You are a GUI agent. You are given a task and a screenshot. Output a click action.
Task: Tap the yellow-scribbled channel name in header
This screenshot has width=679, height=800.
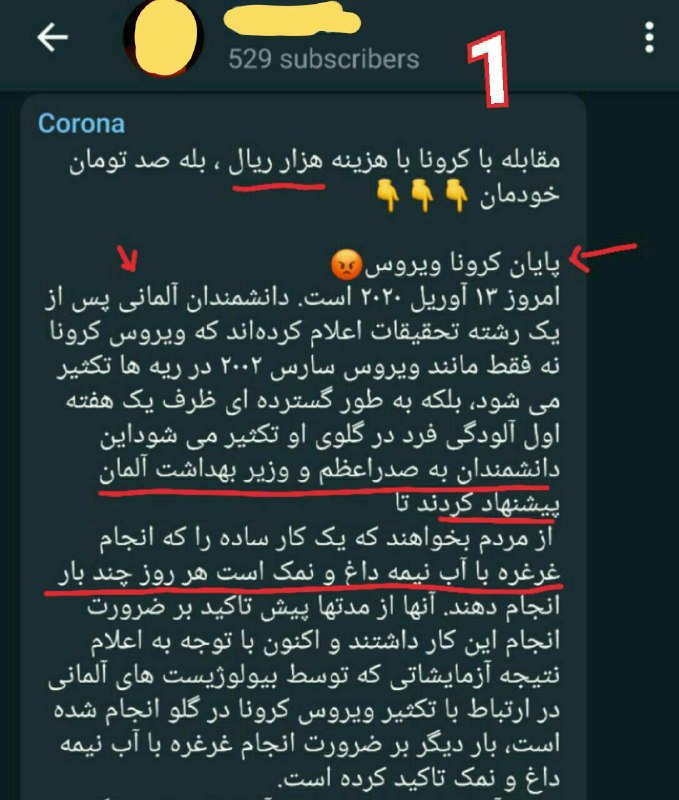point(292,21)
